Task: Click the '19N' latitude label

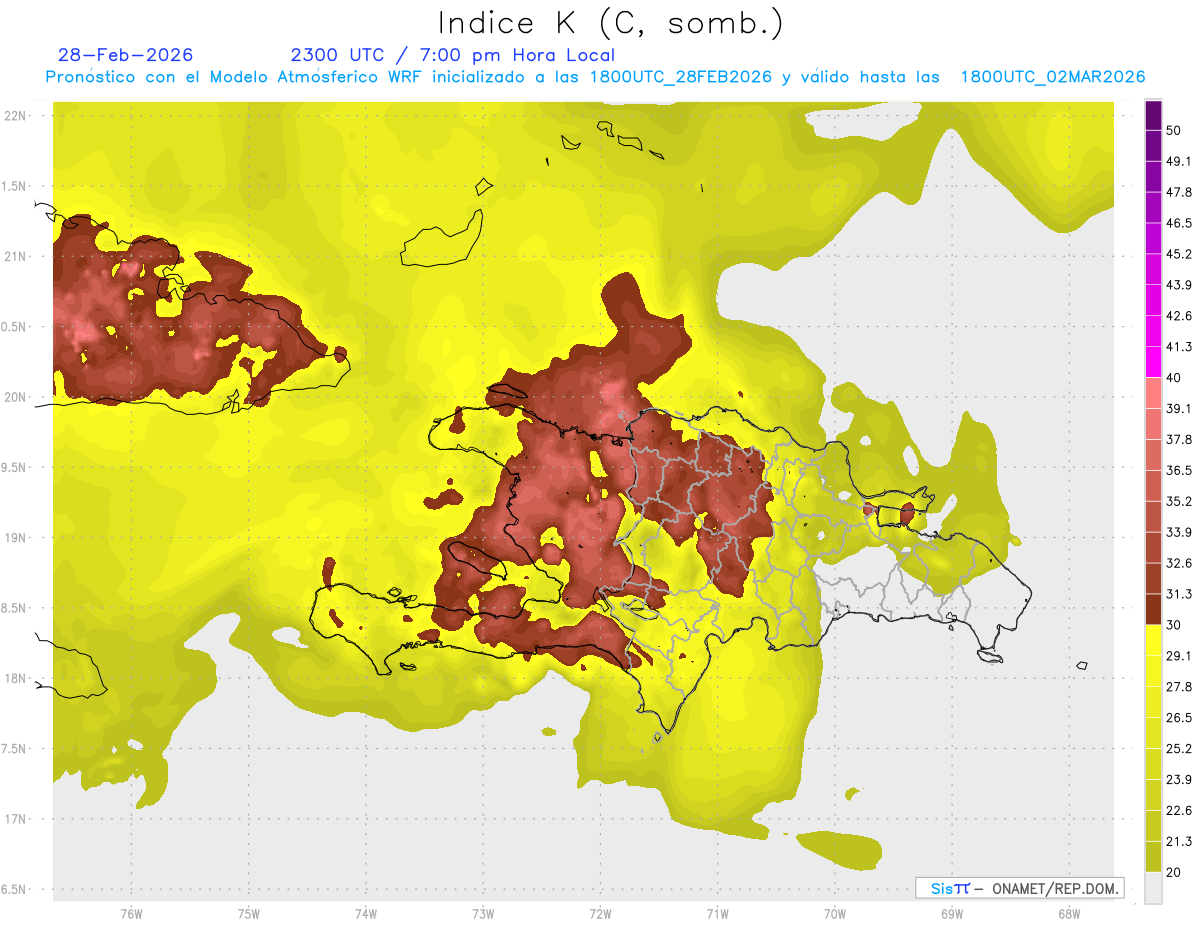Action: point(16,538)
